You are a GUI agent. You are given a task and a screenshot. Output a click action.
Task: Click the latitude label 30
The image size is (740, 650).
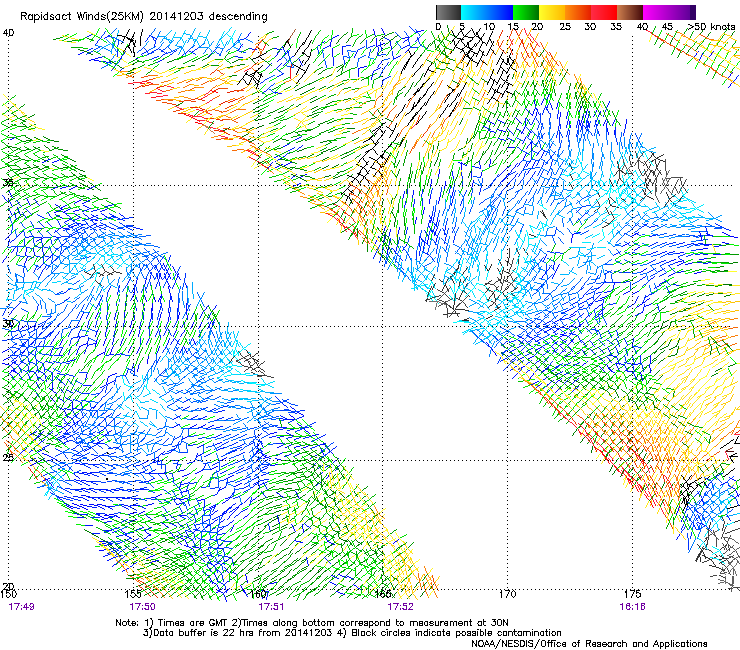coord(8,324)
